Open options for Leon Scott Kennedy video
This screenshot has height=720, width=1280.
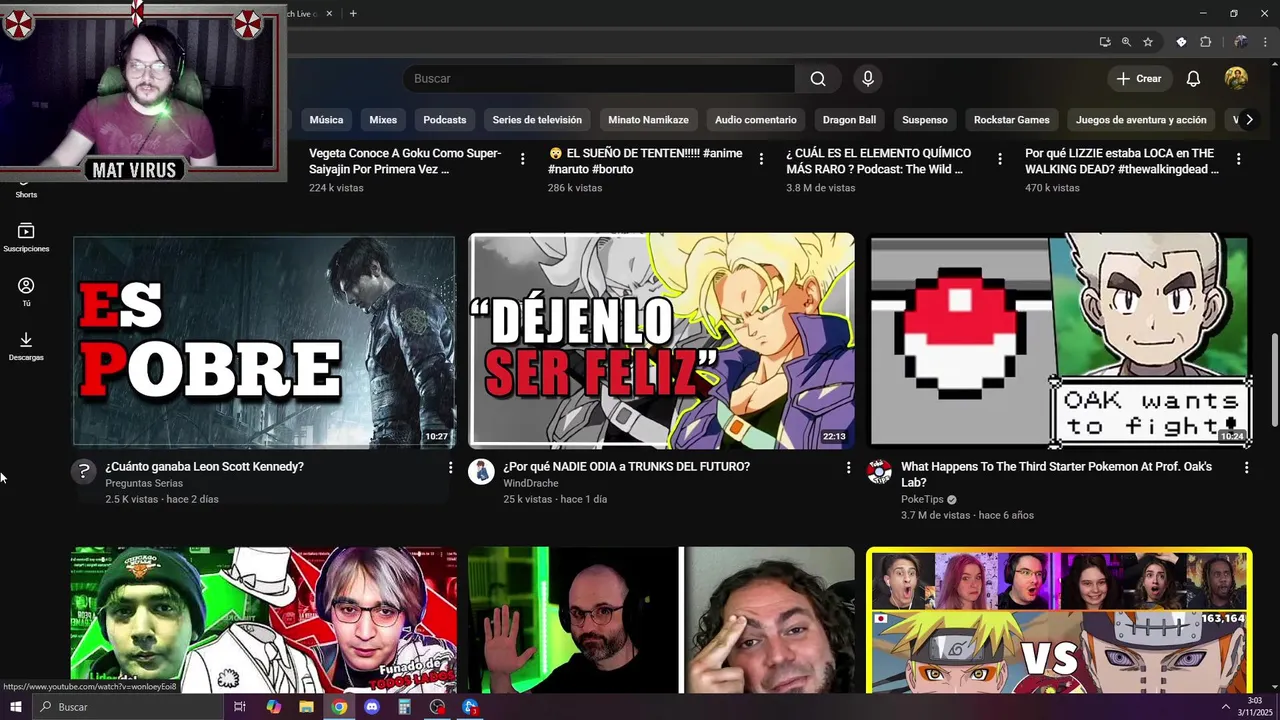[450, 467]
